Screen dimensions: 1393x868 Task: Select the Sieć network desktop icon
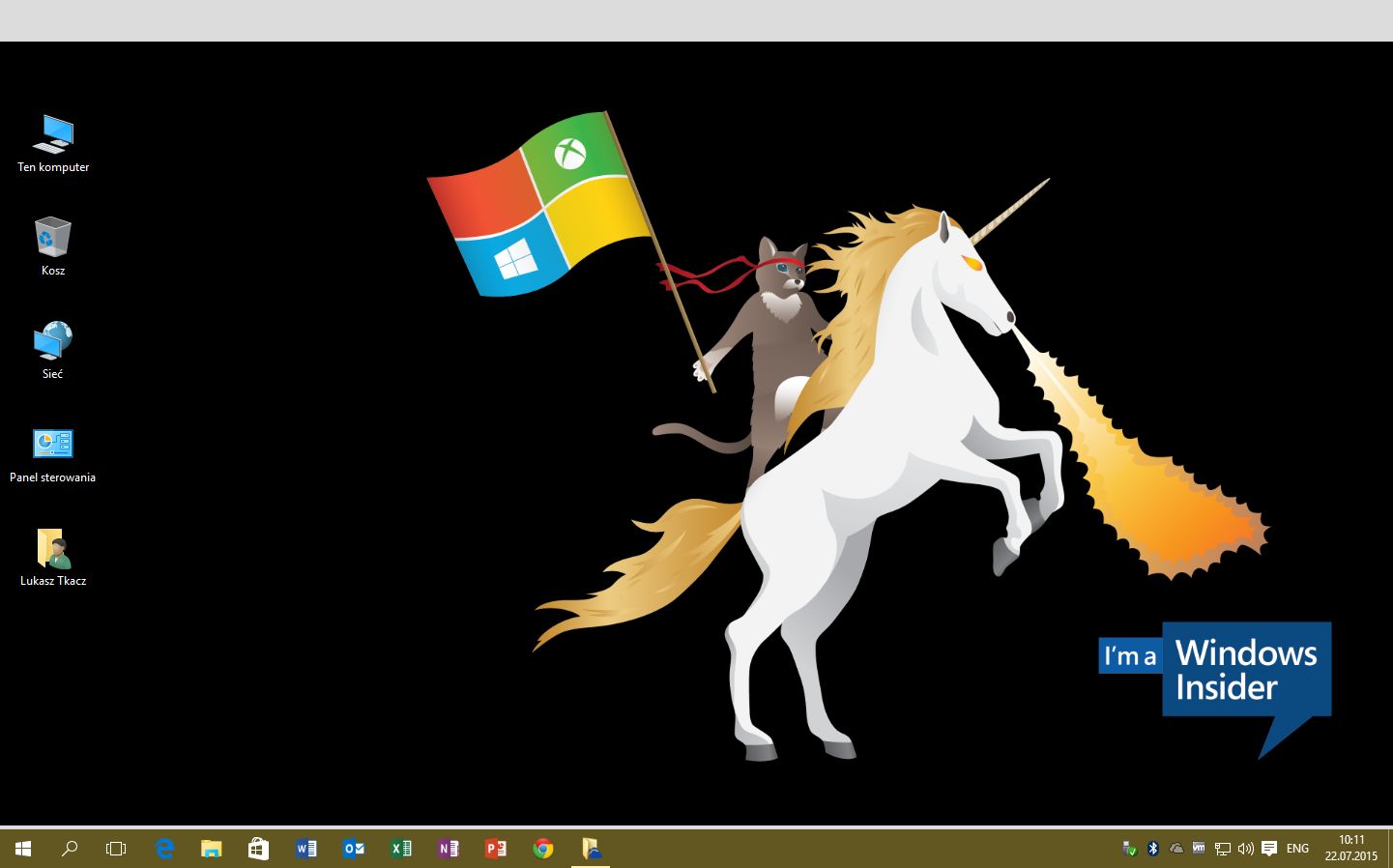(53, 350)
